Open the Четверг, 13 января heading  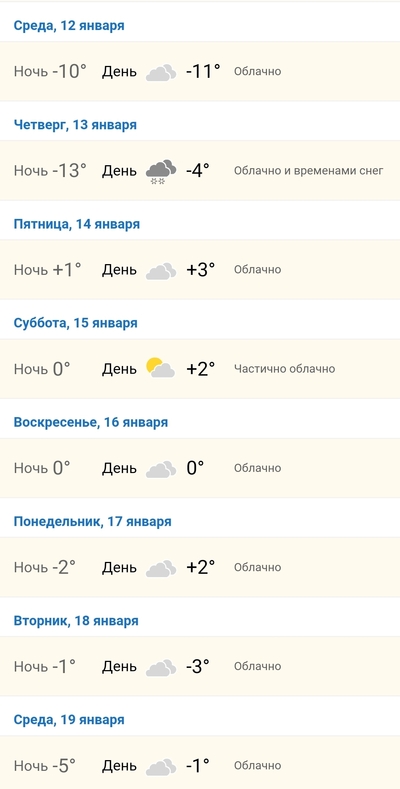pyautogui.click(x=75, y=125)
